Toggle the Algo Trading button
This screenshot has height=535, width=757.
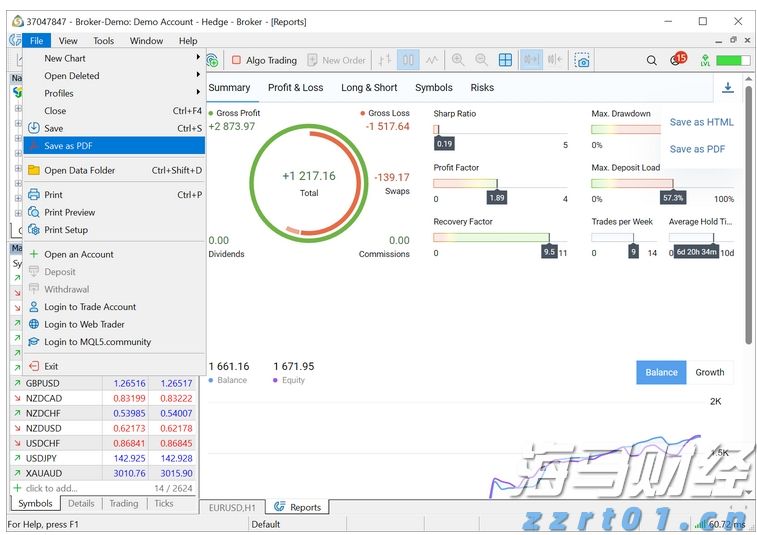point(264,60)
